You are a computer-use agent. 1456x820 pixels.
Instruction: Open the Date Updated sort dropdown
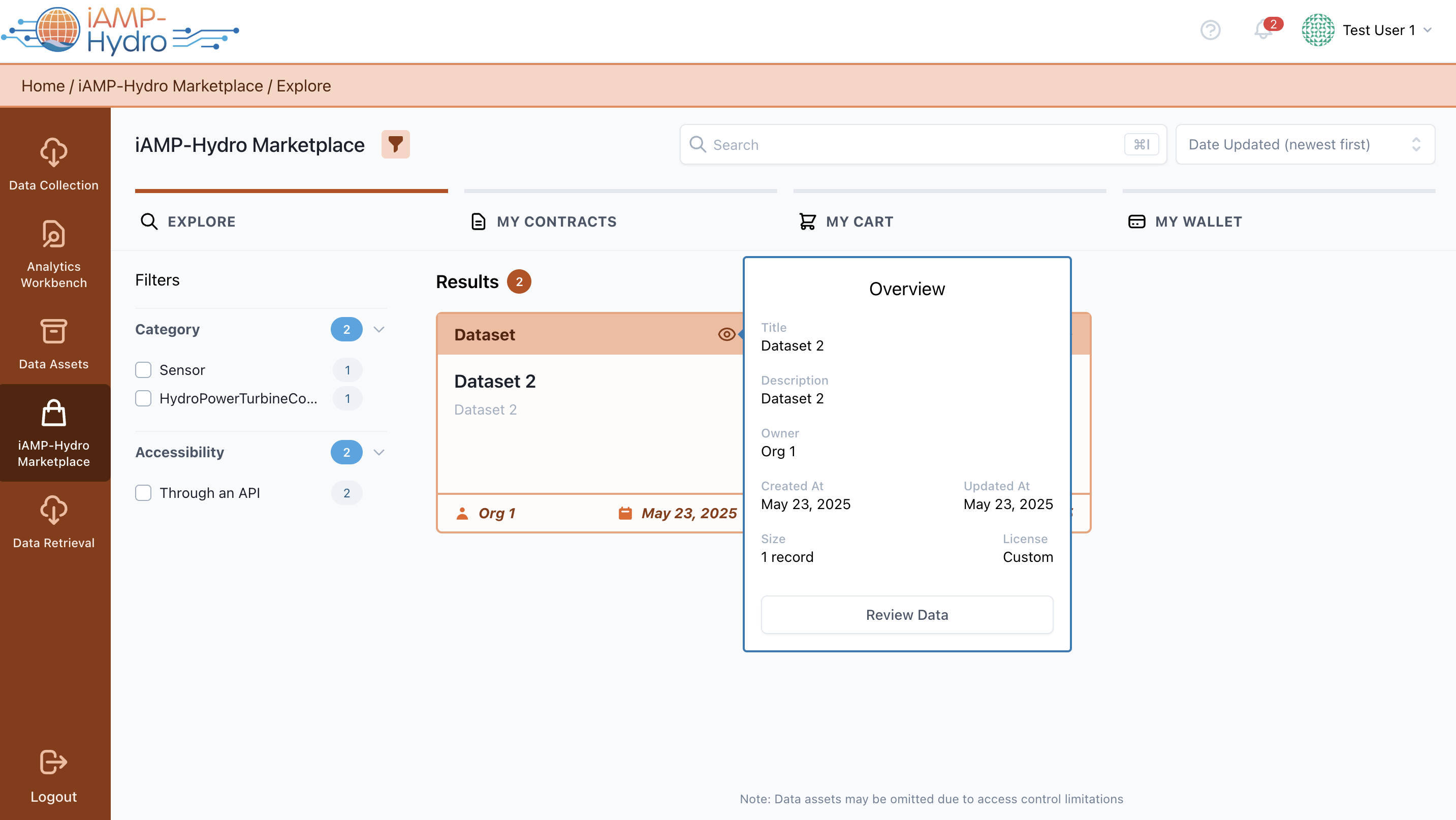coord(1305,145)
